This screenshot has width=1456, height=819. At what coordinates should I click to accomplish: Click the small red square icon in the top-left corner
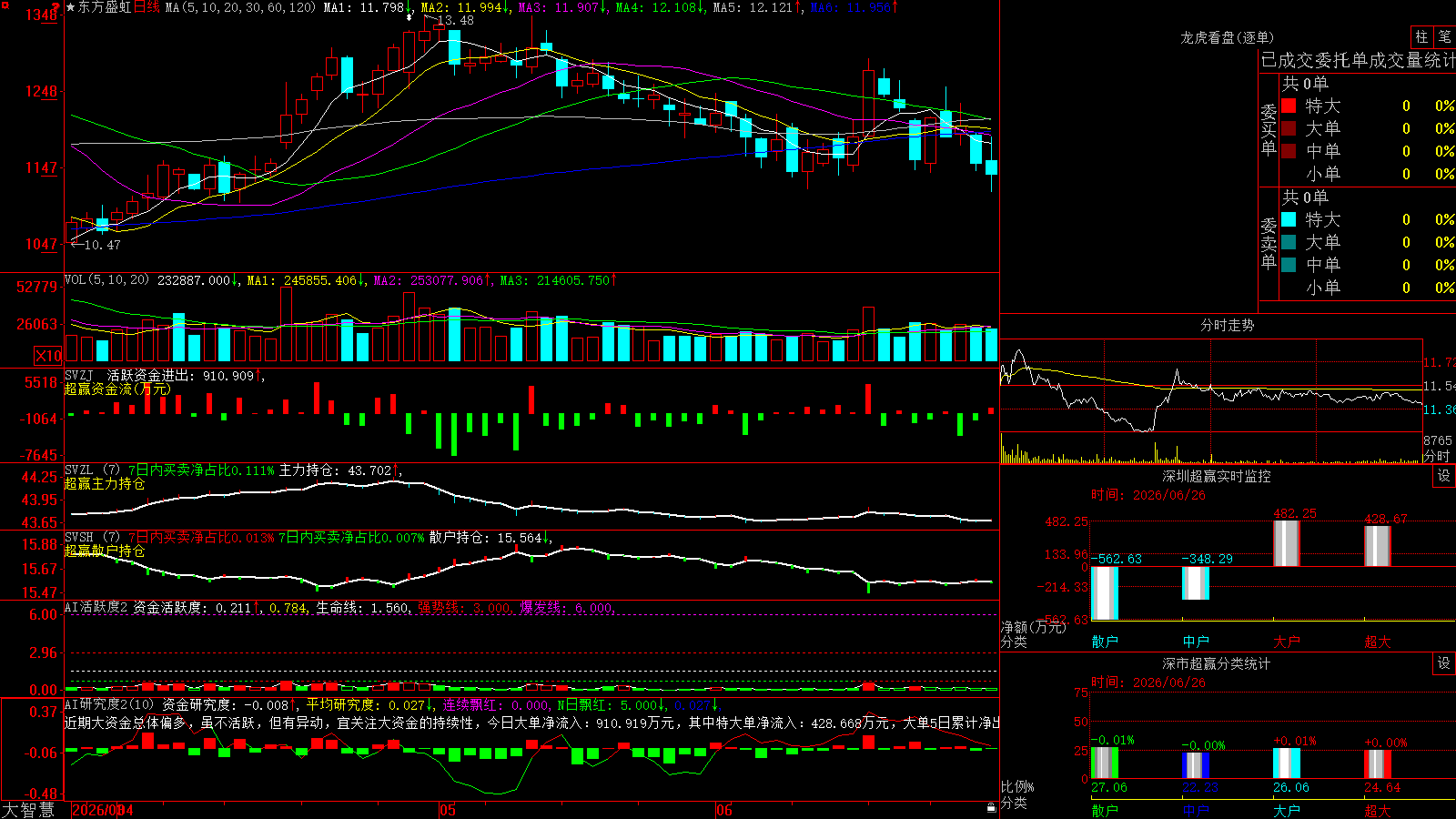5,5
